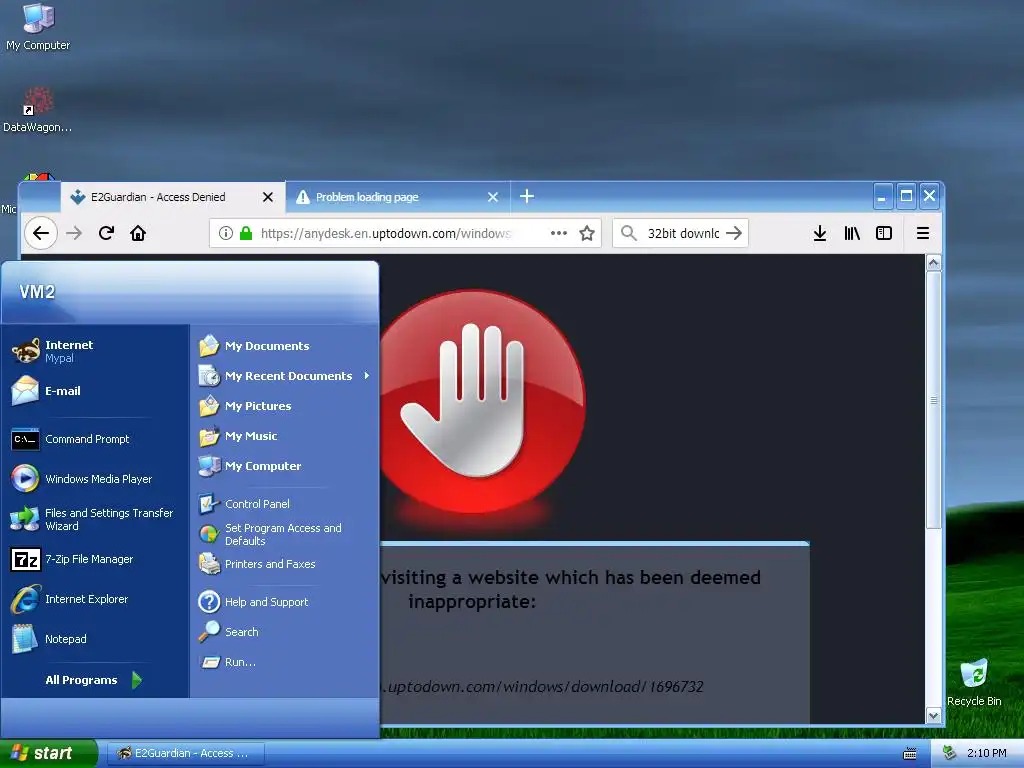Screen dimensions: 1024x768
Task: Switch to the Problem loading page tab
Action: 398,197
